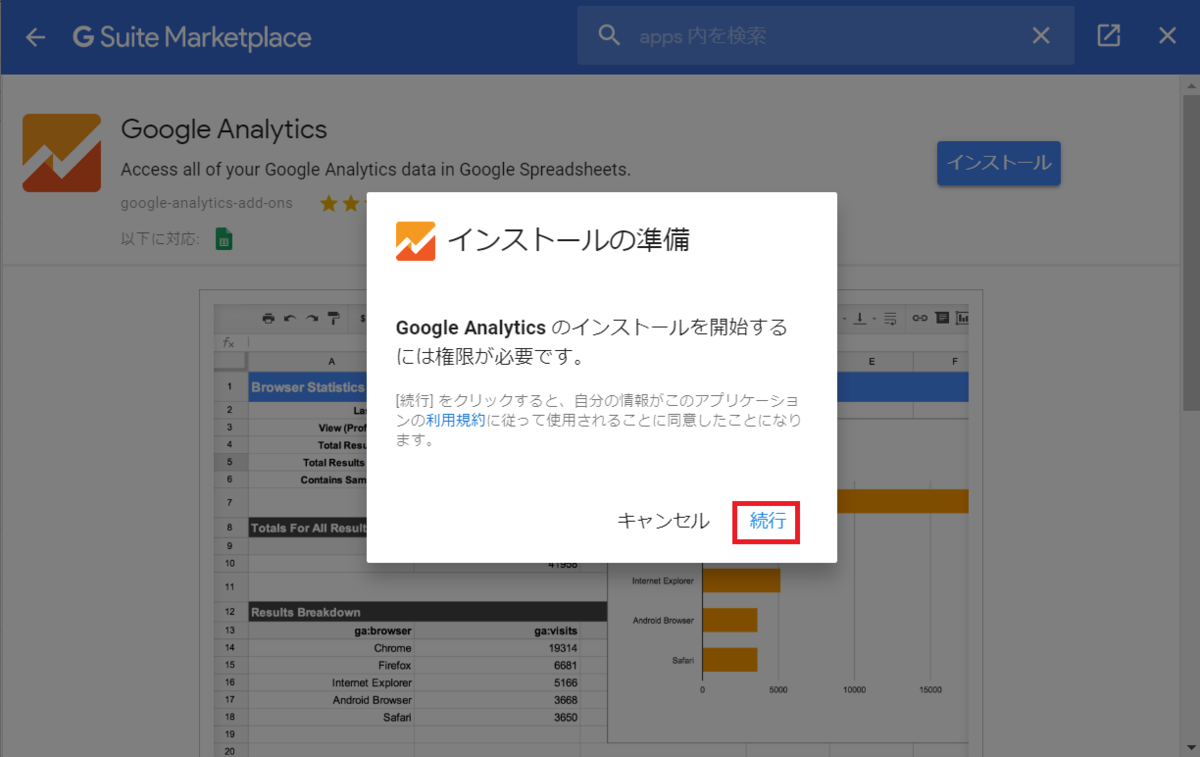Open Marketplace in a new window icon
Screen dimensions: 1200x757
(1108, 36)
